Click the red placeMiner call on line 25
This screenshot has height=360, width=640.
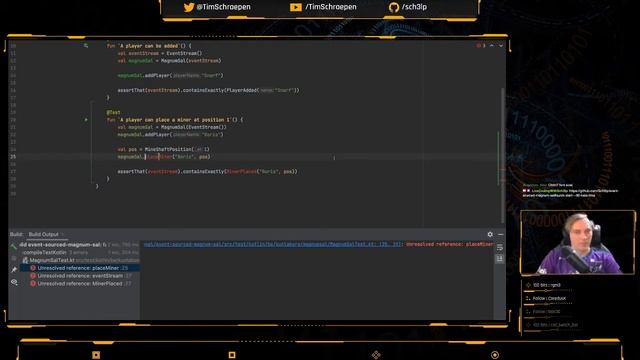pos(160,157)
